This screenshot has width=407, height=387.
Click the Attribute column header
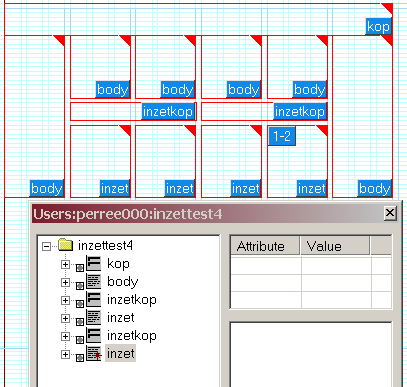pos(265,246)
